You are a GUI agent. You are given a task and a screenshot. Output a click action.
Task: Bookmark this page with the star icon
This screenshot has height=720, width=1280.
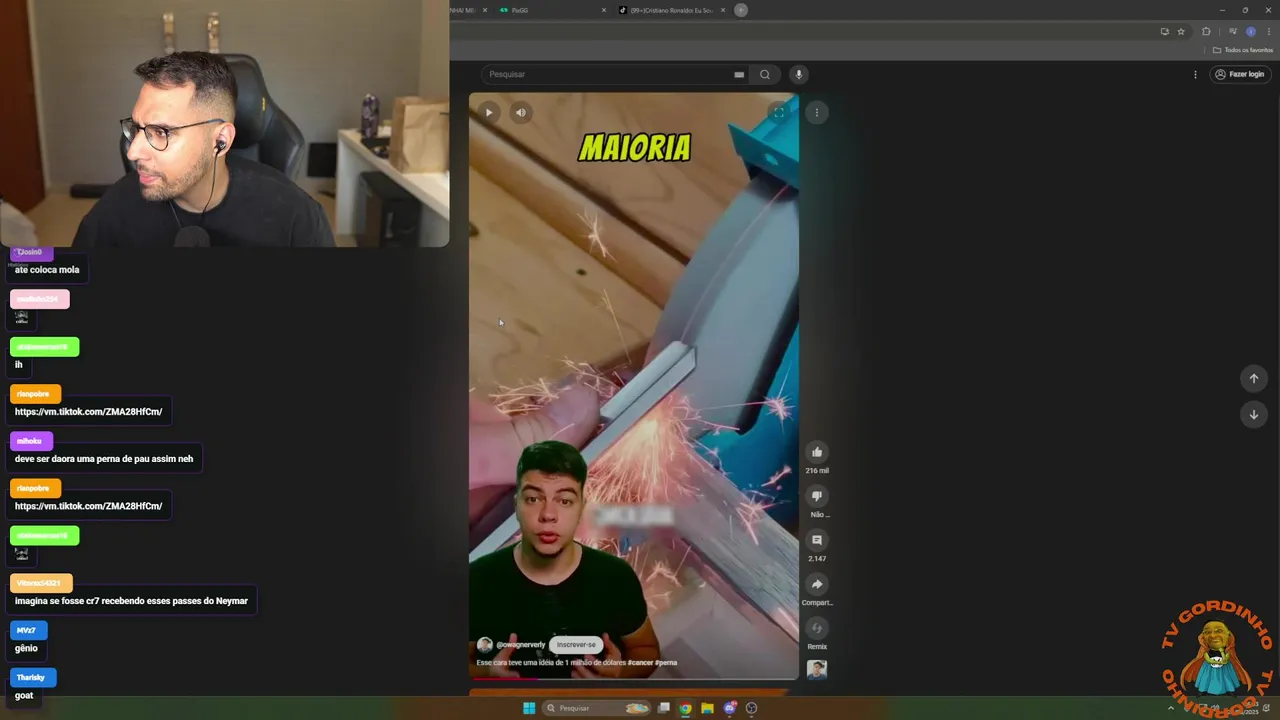click(1181, 32)
